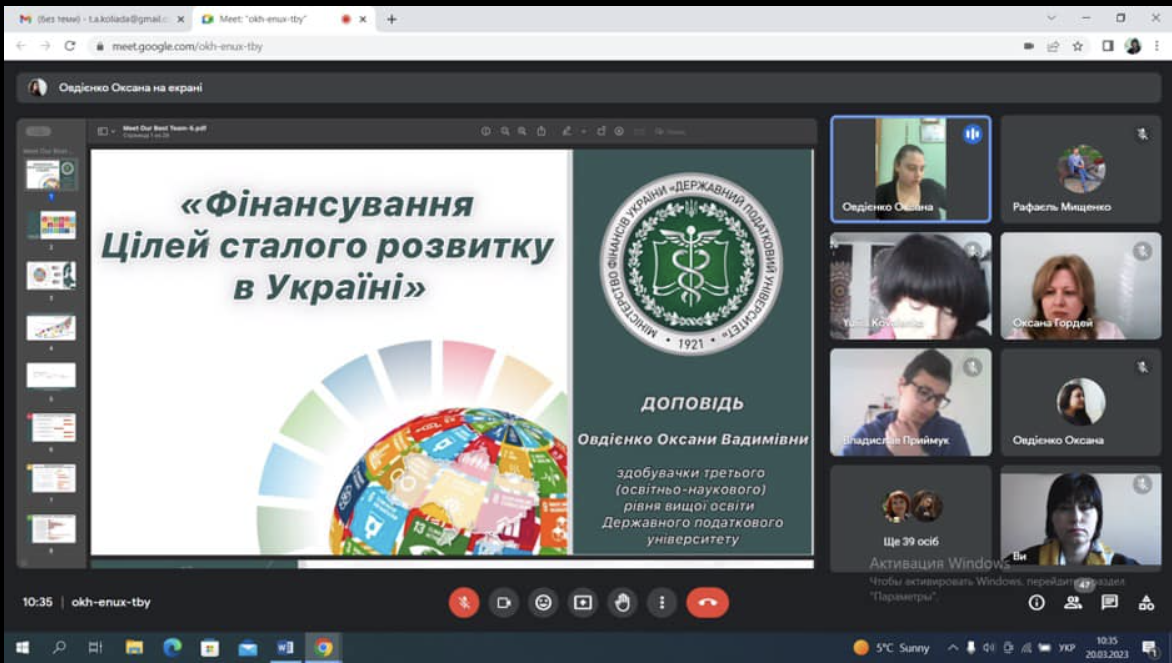Leave the call with red hang-up button
1172x663 pixels.
pyautogui.click(x=707, y=602)
